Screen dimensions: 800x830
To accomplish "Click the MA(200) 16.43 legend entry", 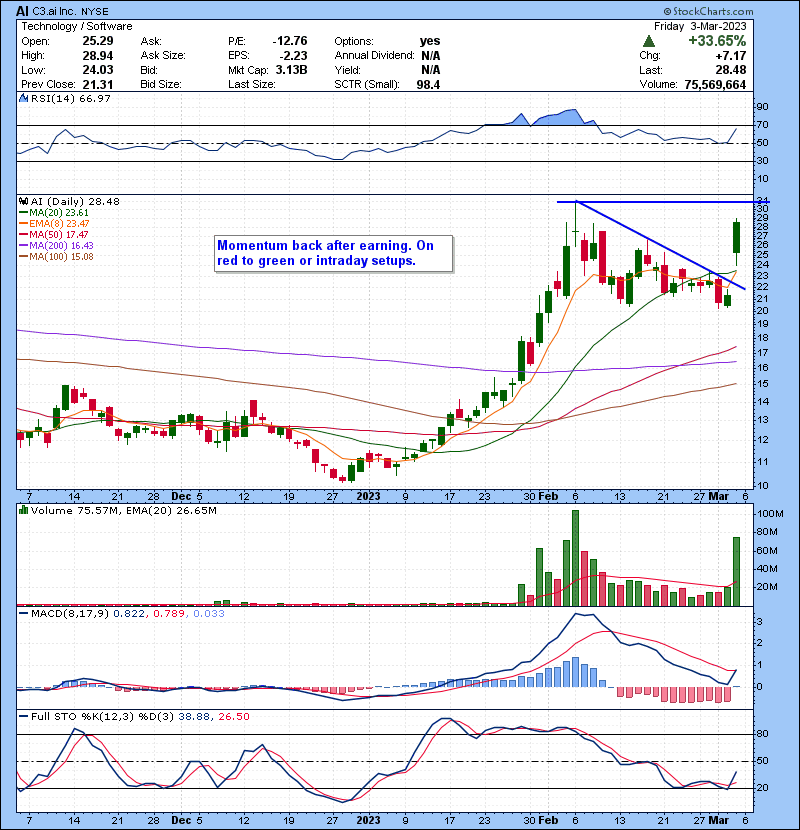I will click(56, 246).
